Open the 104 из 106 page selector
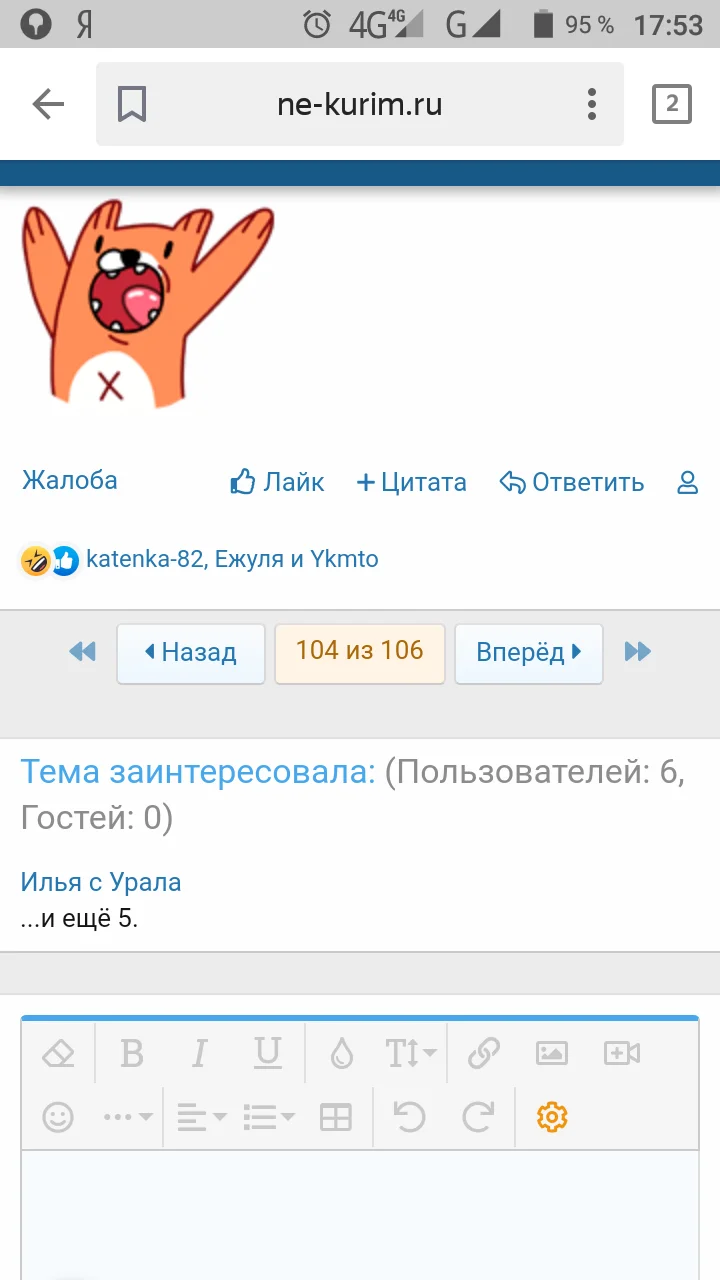The image size is (720, 1280). pos(360,653)
